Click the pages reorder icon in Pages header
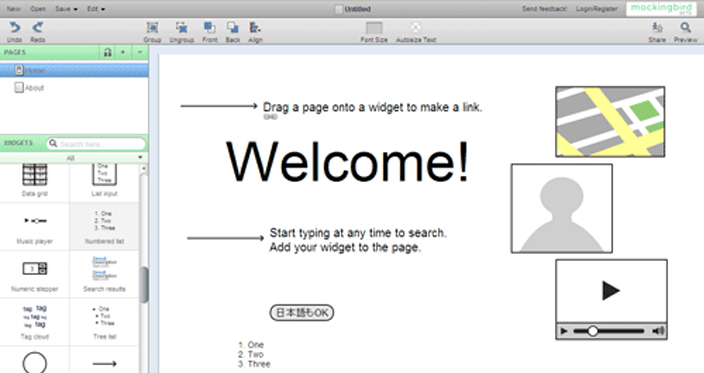This screenshot has height=373, width=704. [x=107, y=53]
